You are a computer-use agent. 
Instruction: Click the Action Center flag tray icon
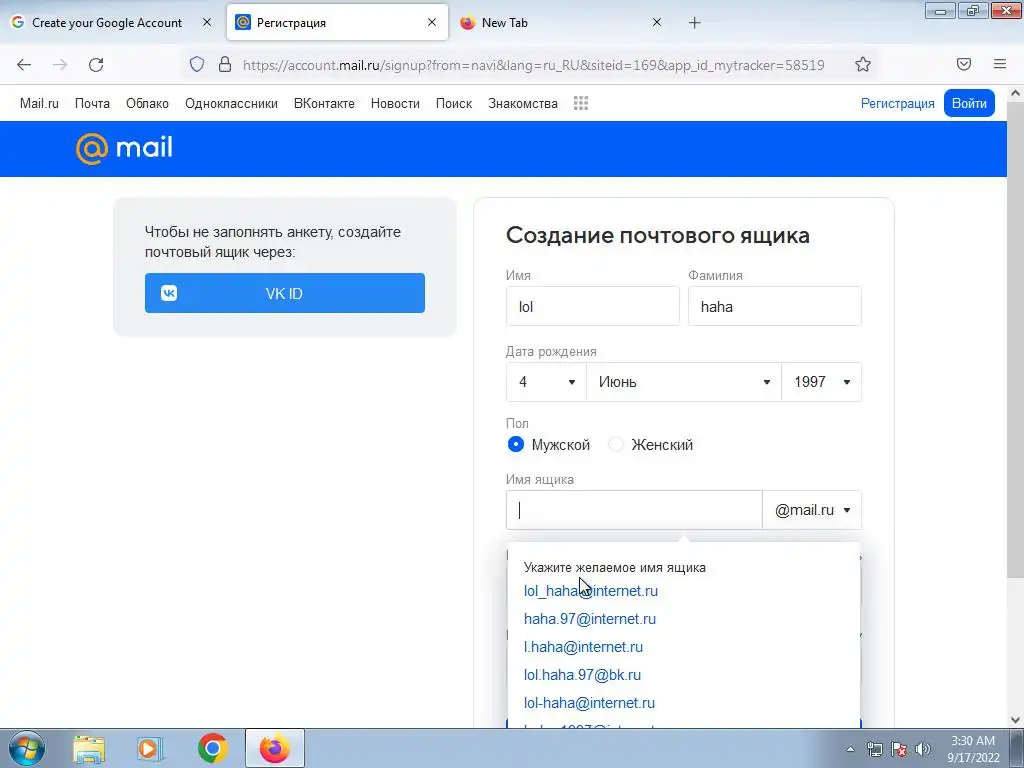(x=899, y=749)
